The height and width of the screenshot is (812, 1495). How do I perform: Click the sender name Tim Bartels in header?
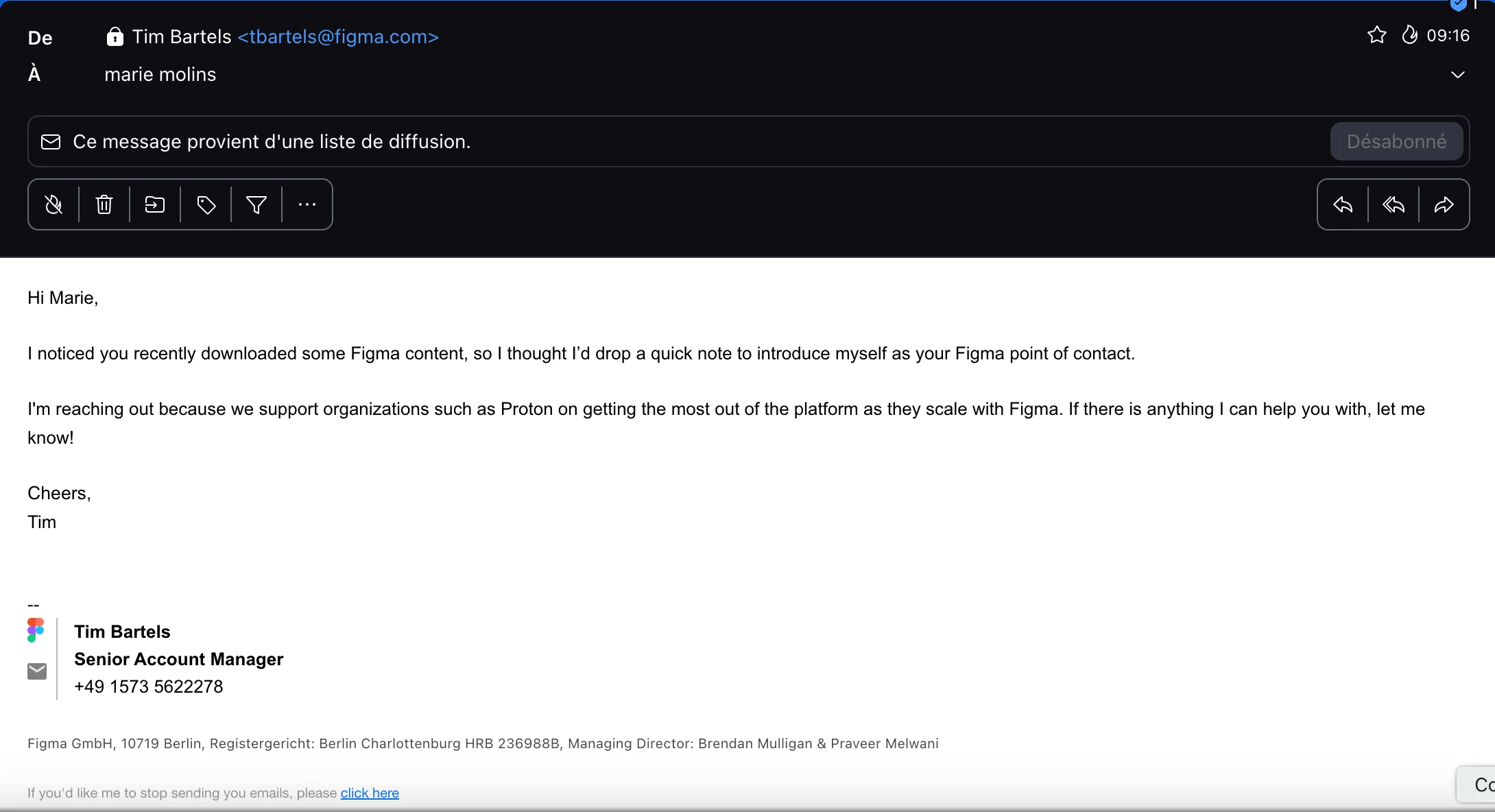[182, 36]
